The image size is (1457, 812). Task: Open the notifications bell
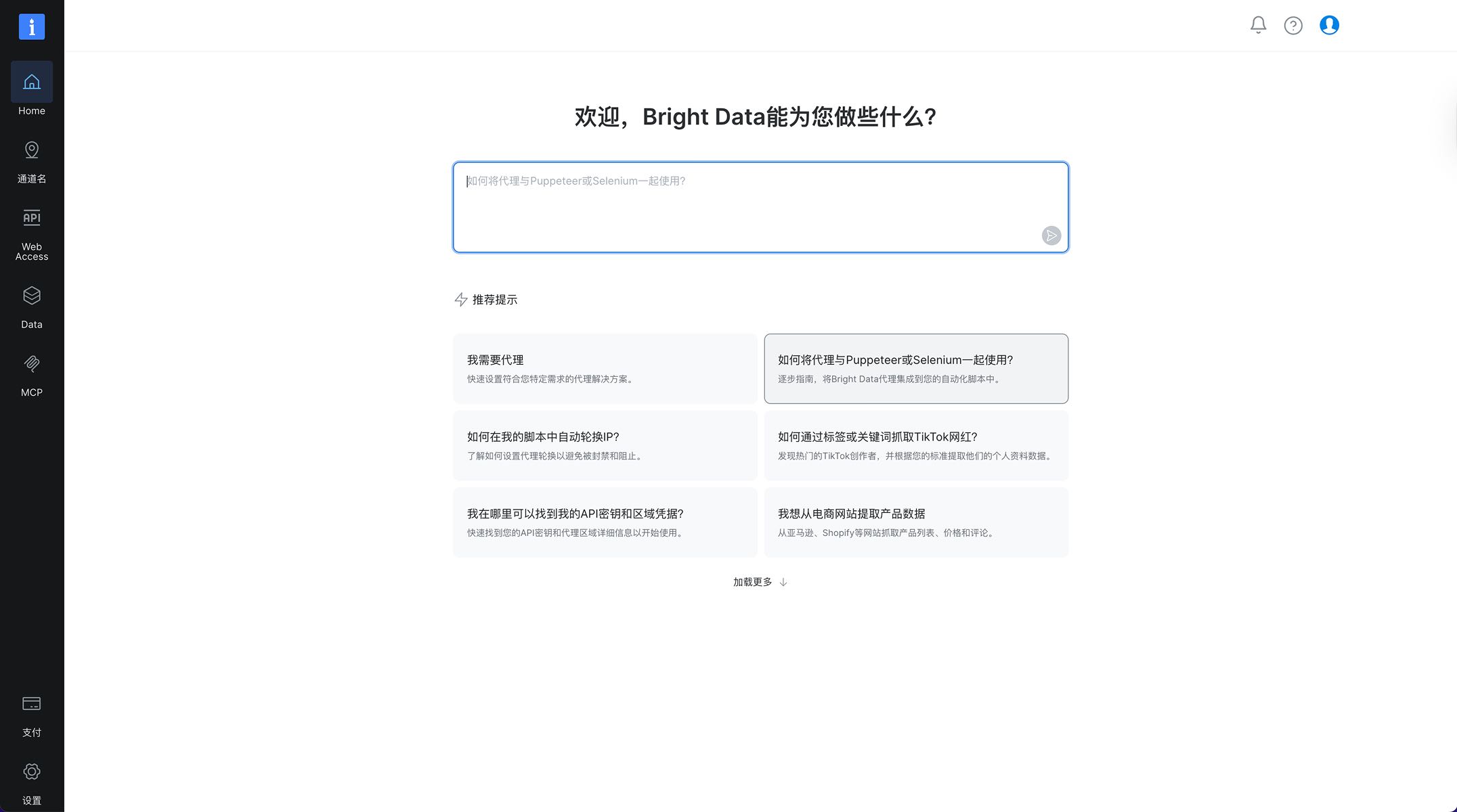[1258, 25]
